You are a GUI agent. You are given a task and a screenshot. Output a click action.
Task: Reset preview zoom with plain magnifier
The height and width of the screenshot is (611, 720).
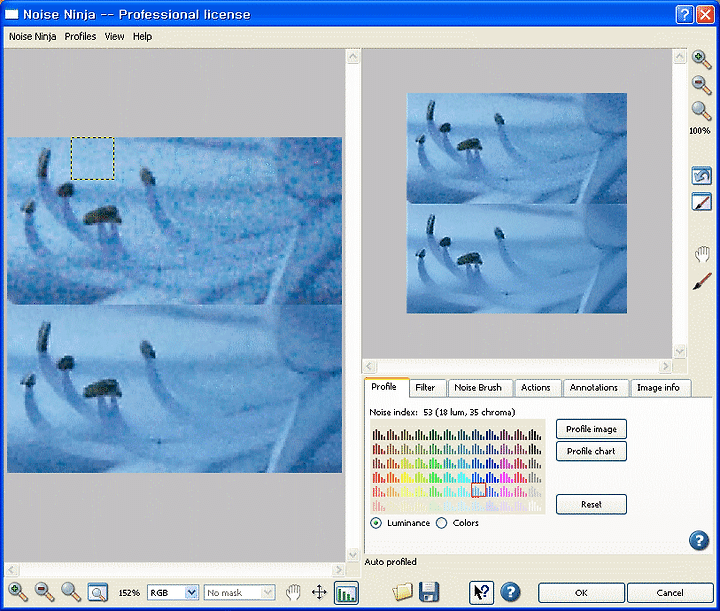coord(701,111)
